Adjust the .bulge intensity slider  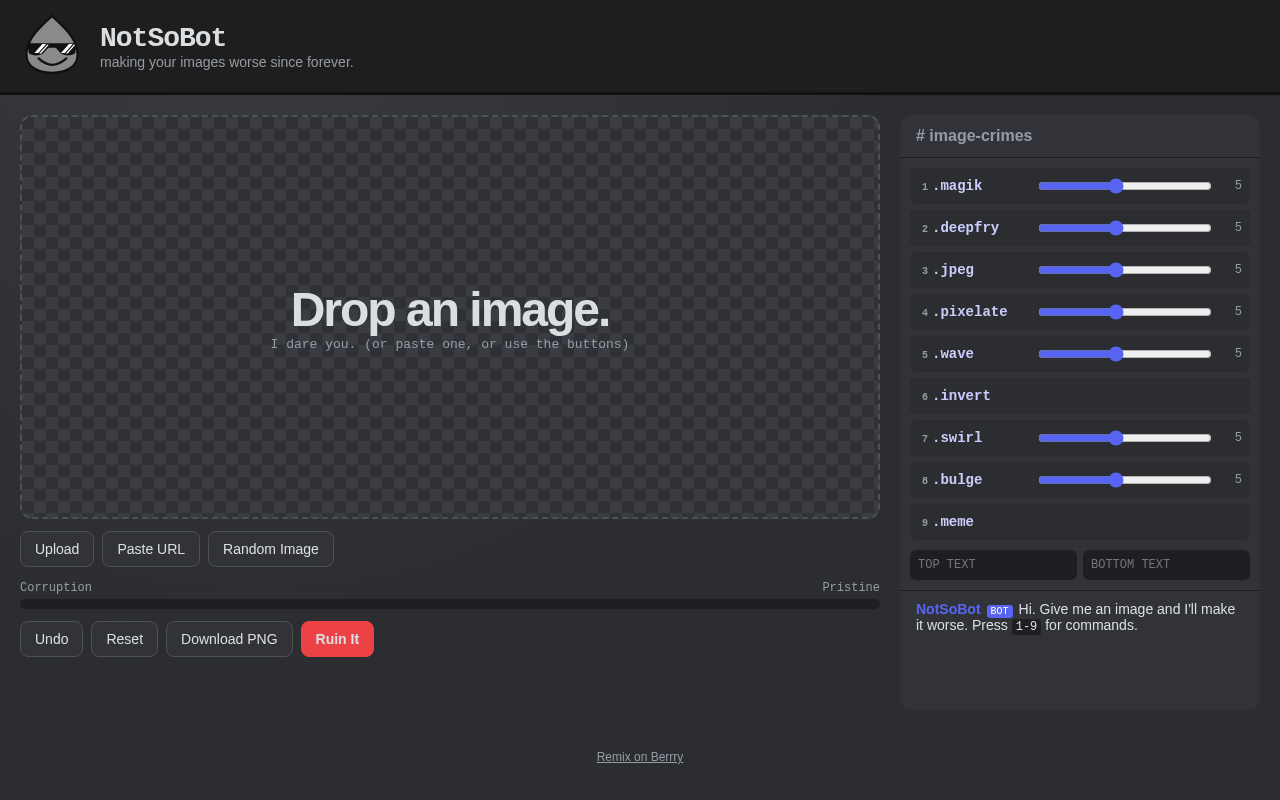1125,480
